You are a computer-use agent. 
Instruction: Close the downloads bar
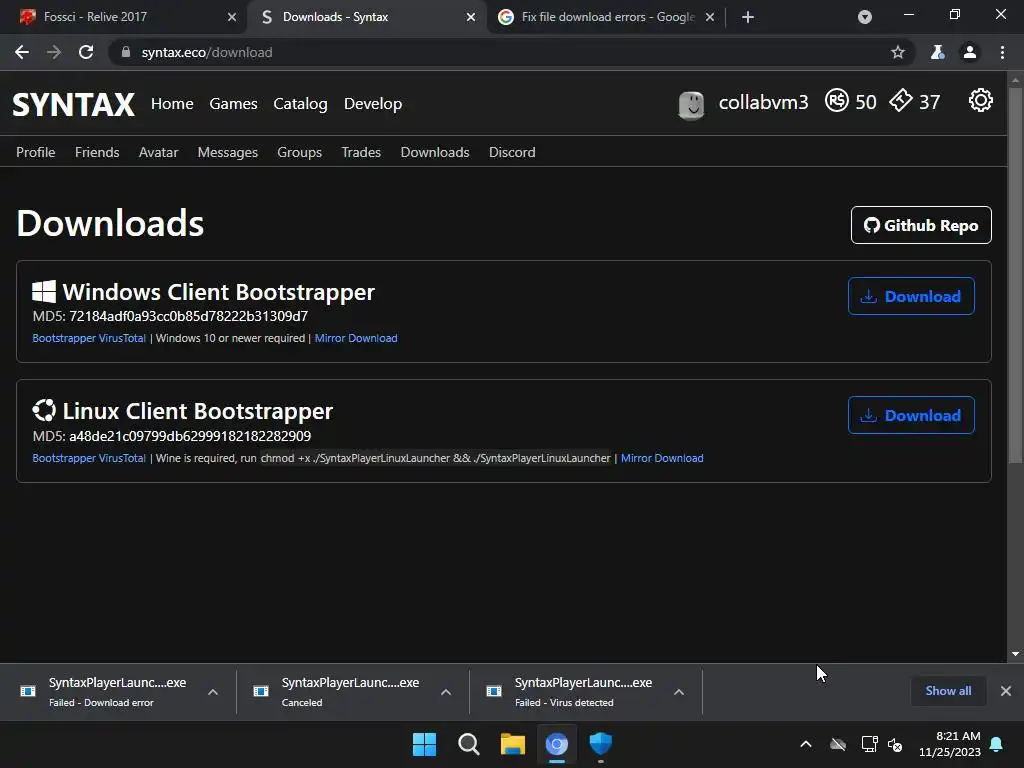pos(1006,691)
